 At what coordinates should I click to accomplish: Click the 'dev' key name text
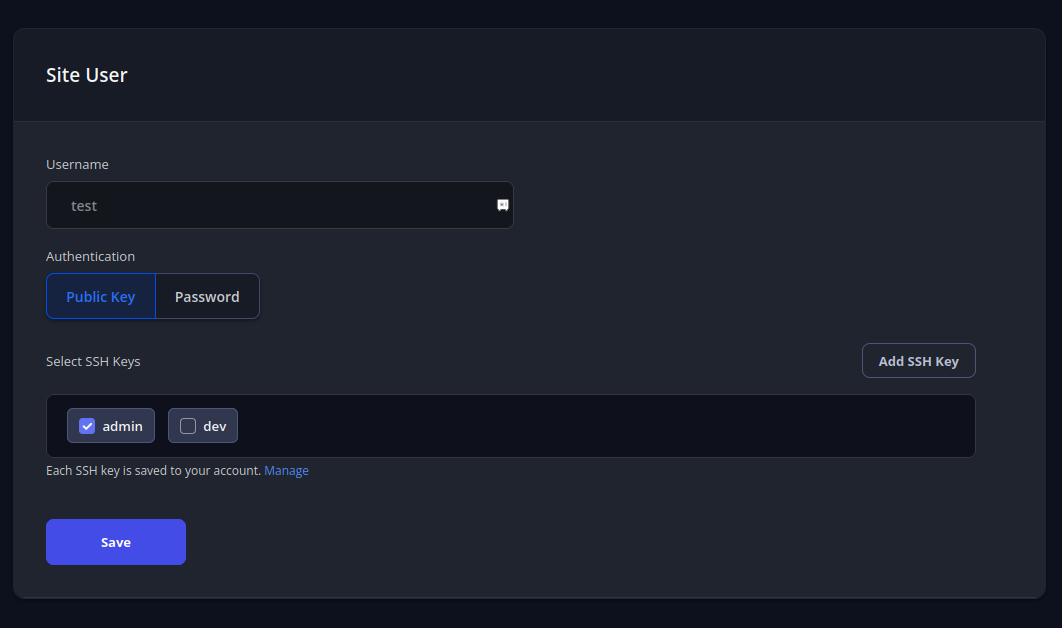tap(215, 426)
